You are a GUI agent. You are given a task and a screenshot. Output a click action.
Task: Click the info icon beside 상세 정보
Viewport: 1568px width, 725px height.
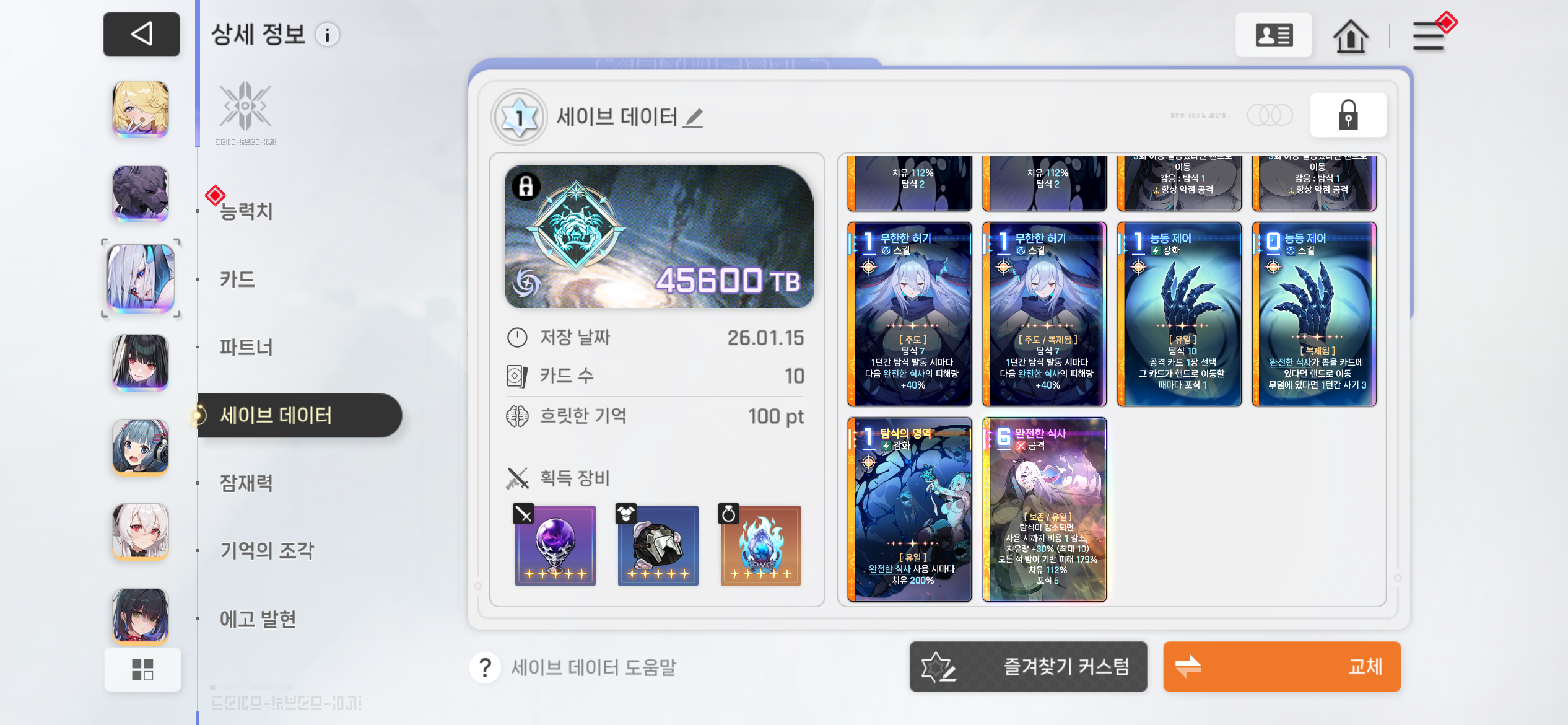point(327,35)
